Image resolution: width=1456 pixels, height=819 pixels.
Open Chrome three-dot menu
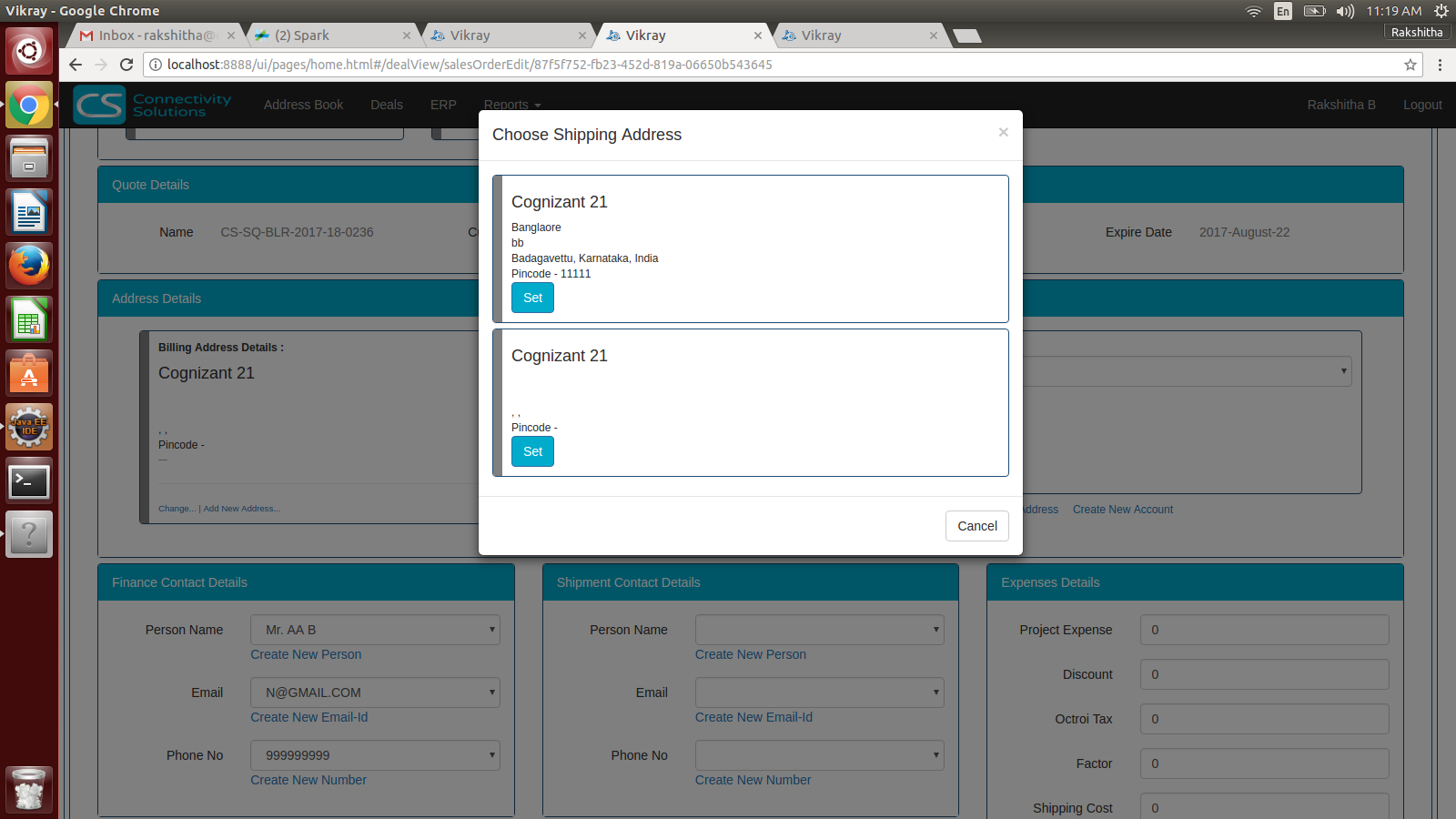tap(1440, 65)
